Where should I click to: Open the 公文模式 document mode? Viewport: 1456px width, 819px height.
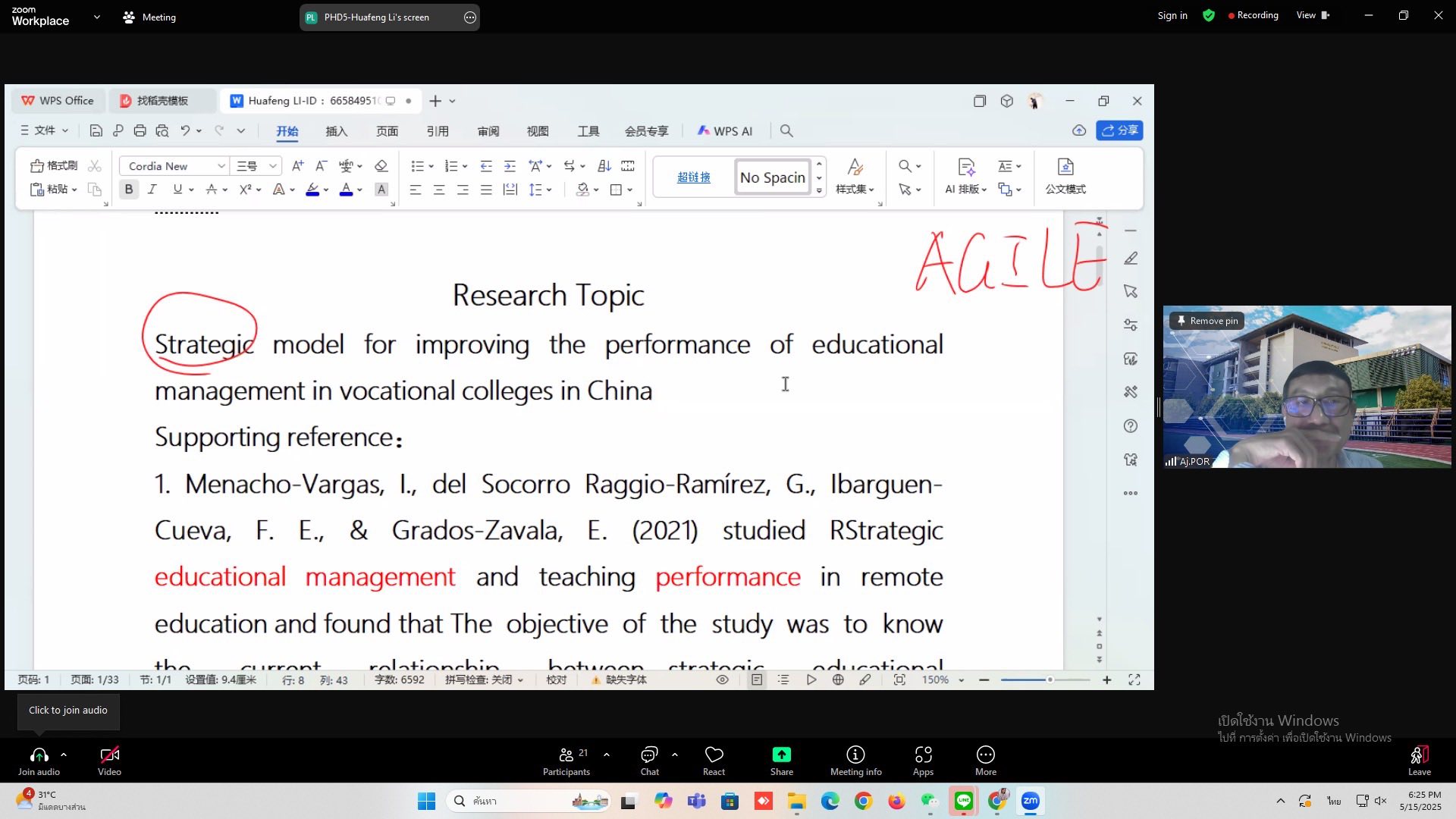pos(1065,177)
